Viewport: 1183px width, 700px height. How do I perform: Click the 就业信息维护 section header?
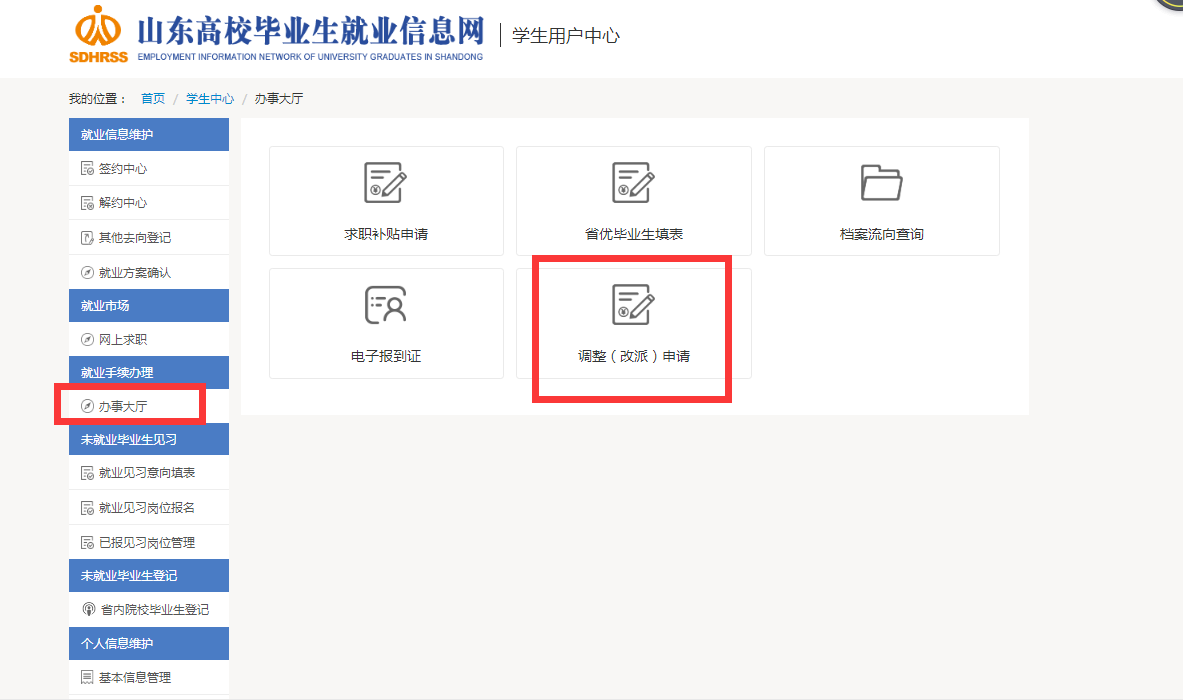tap(117, 135)
